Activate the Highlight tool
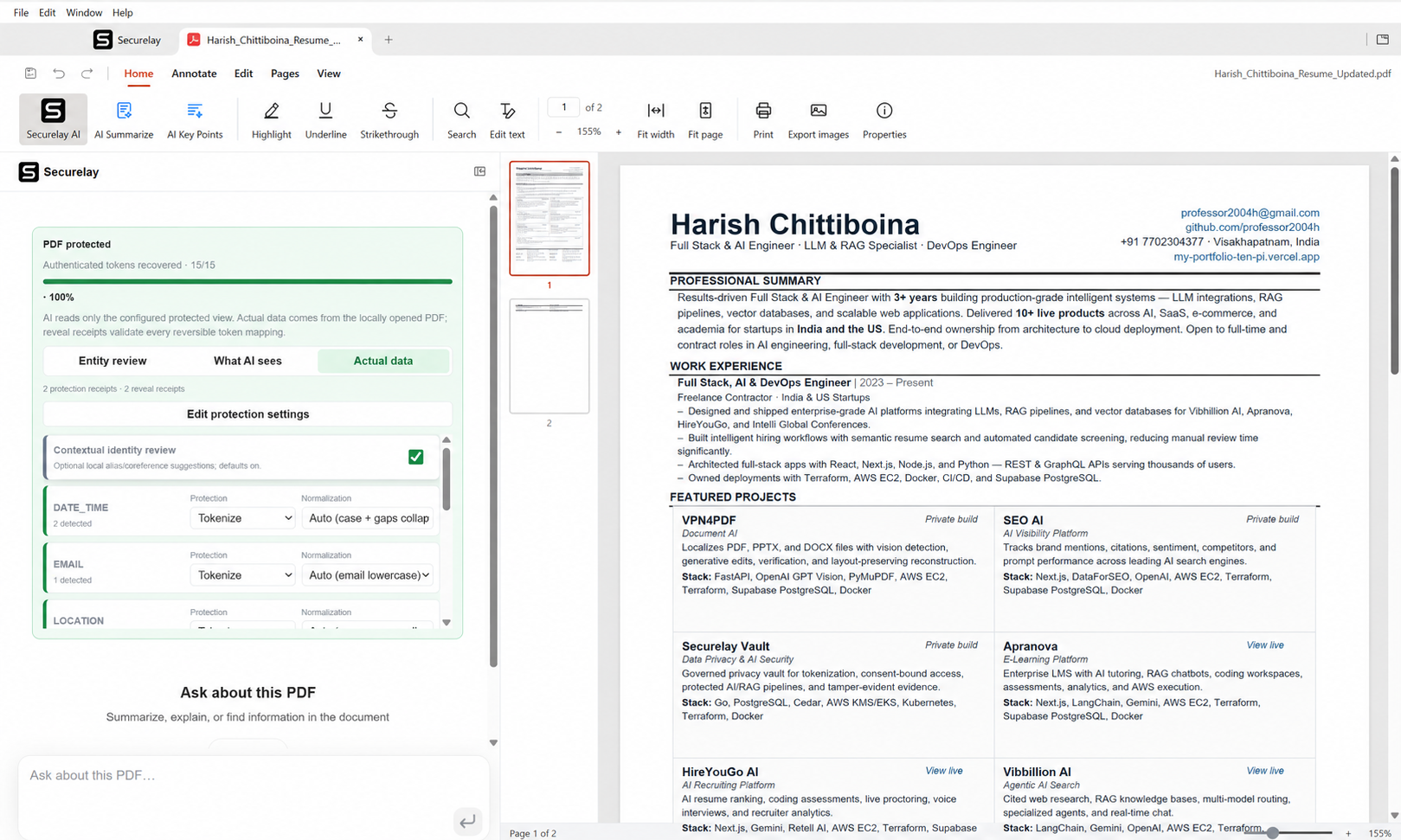 pos(271,119)
